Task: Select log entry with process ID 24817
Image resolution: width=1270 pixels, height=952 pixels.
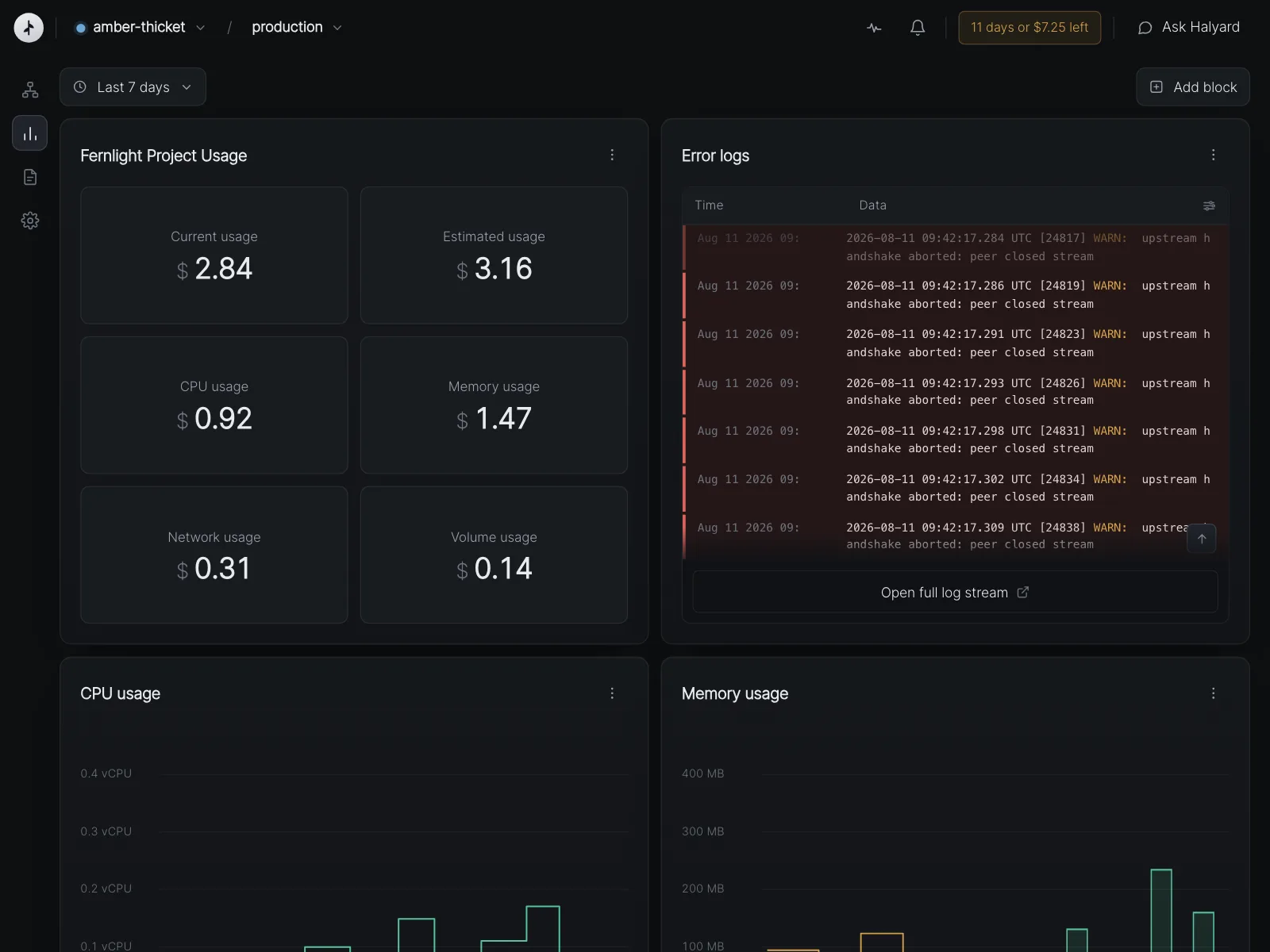Action: tap(955, 248)
